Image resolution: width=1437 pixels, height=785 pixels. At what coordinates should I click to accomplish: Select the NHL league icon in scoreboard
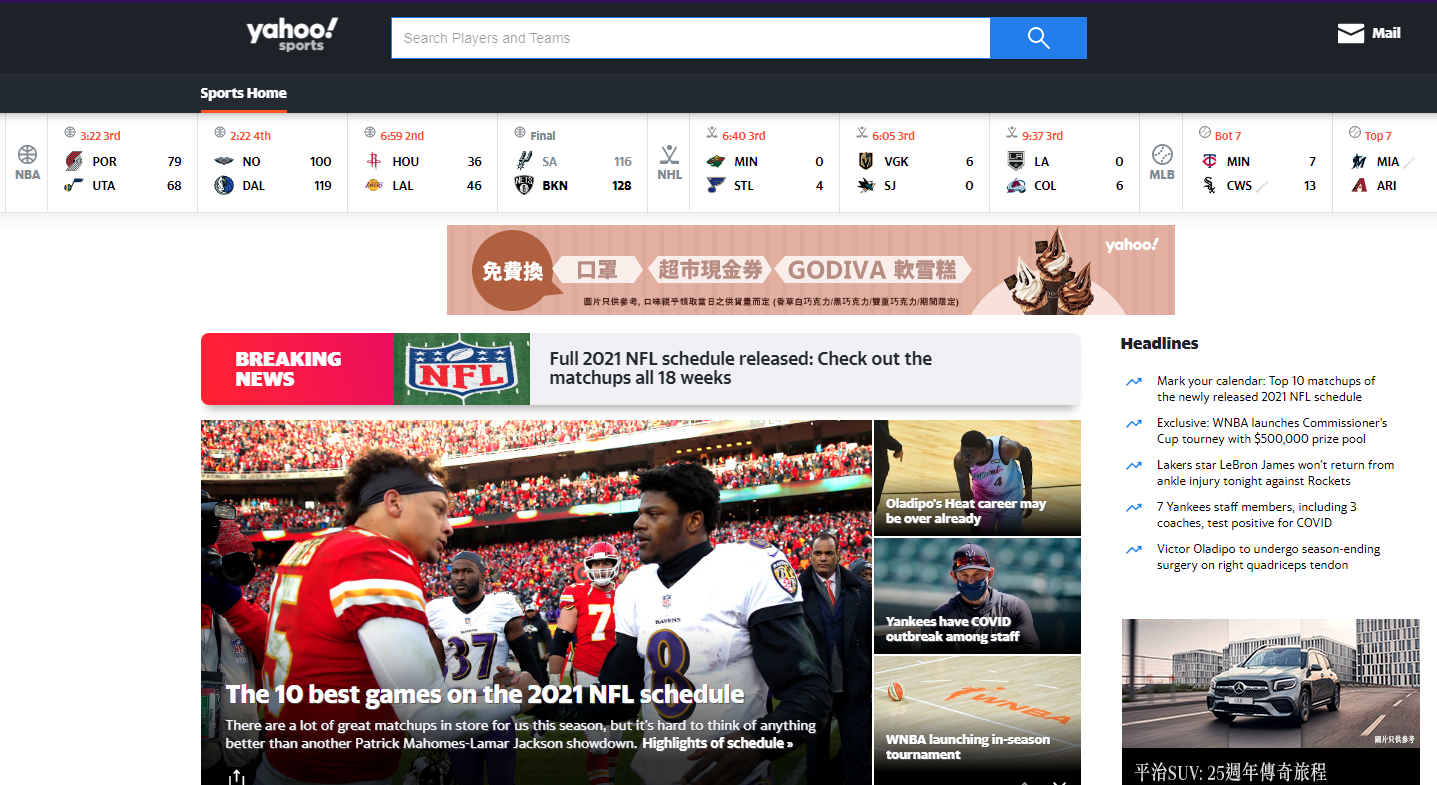coord(669,162)
